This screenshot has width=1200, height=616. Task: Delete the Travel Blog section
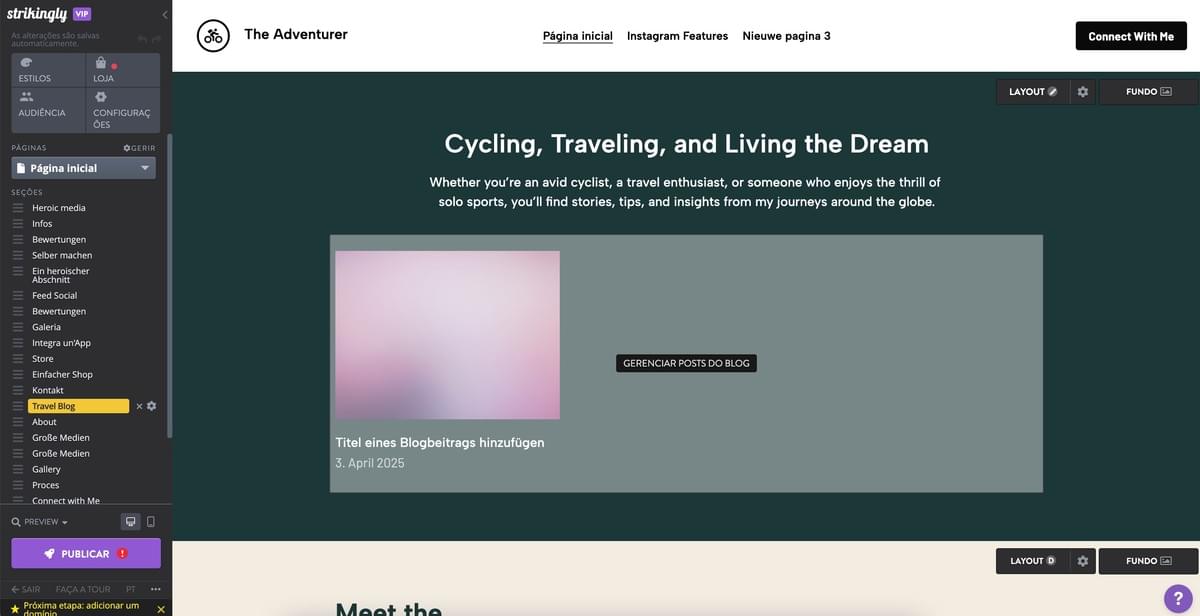[139, 406]
